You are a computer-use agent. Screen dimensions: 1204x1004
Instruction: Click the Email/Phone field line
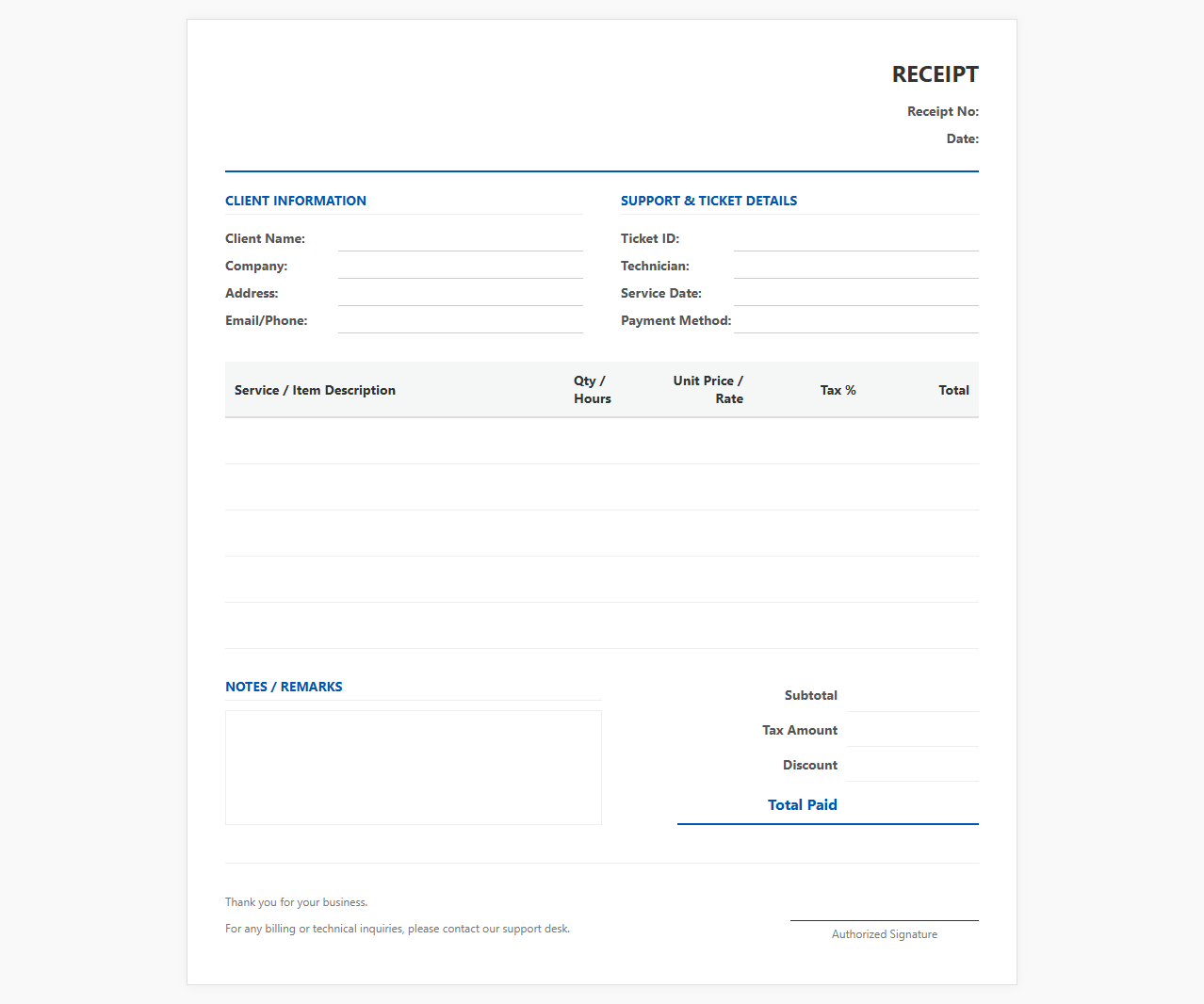point(461,321)
